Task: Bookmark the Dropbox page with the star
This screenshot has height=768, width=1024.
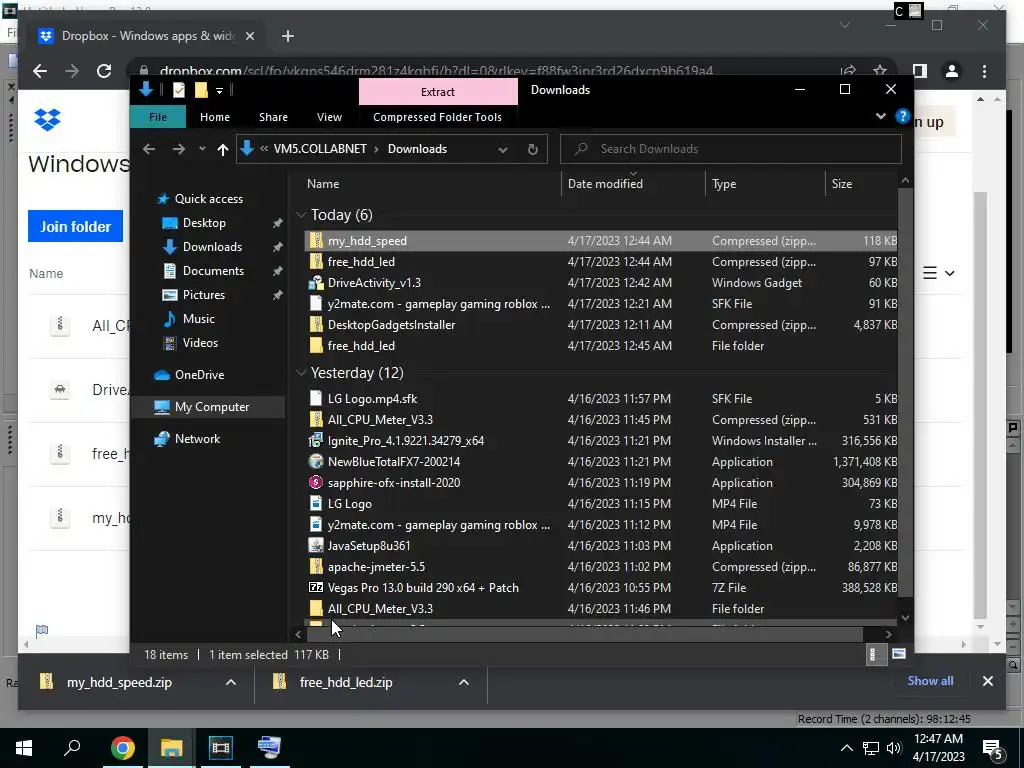Action: (x=880, y=71)
